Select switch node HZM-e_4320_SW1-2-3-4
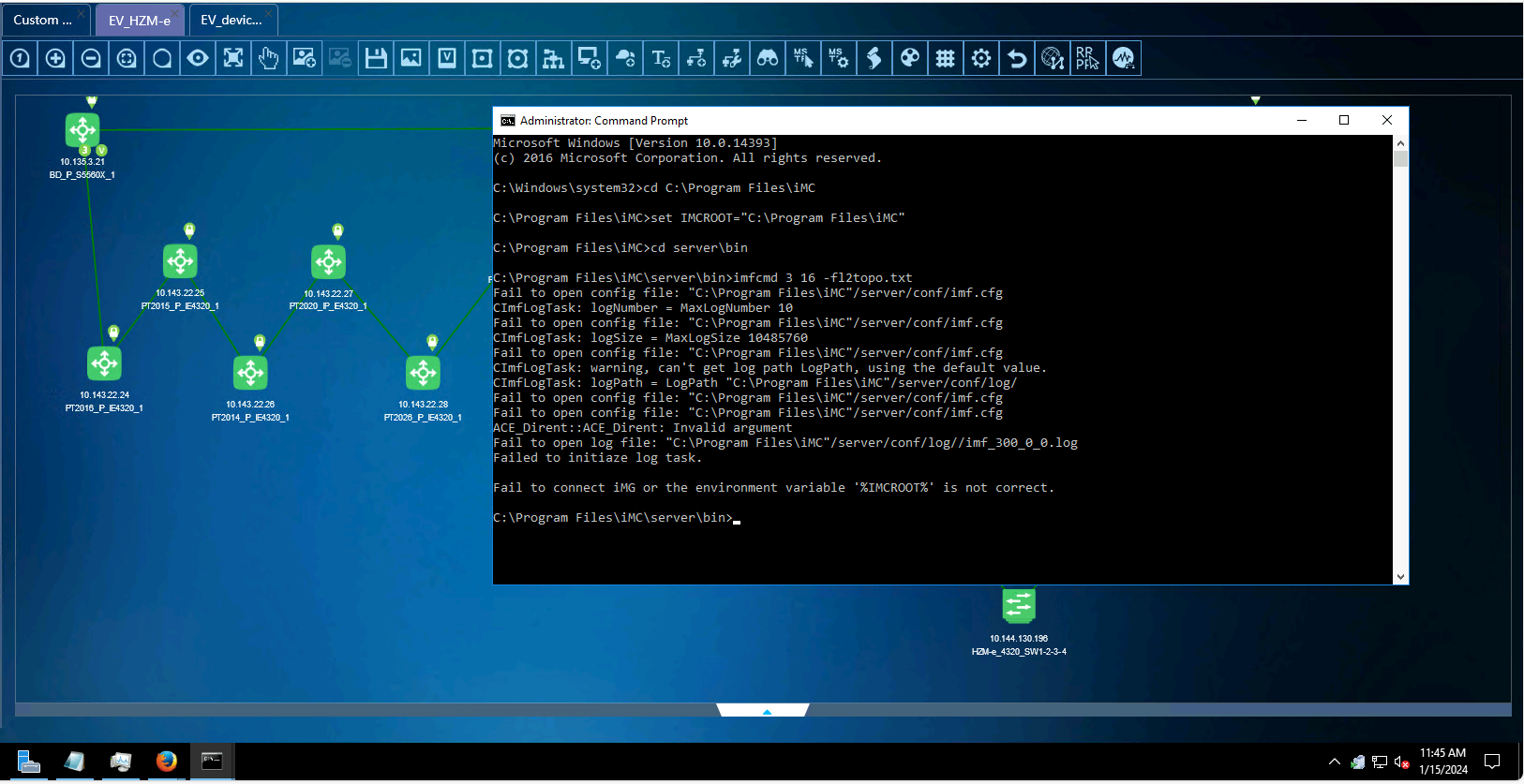The image size is (1524, 784). (1019, 606)
